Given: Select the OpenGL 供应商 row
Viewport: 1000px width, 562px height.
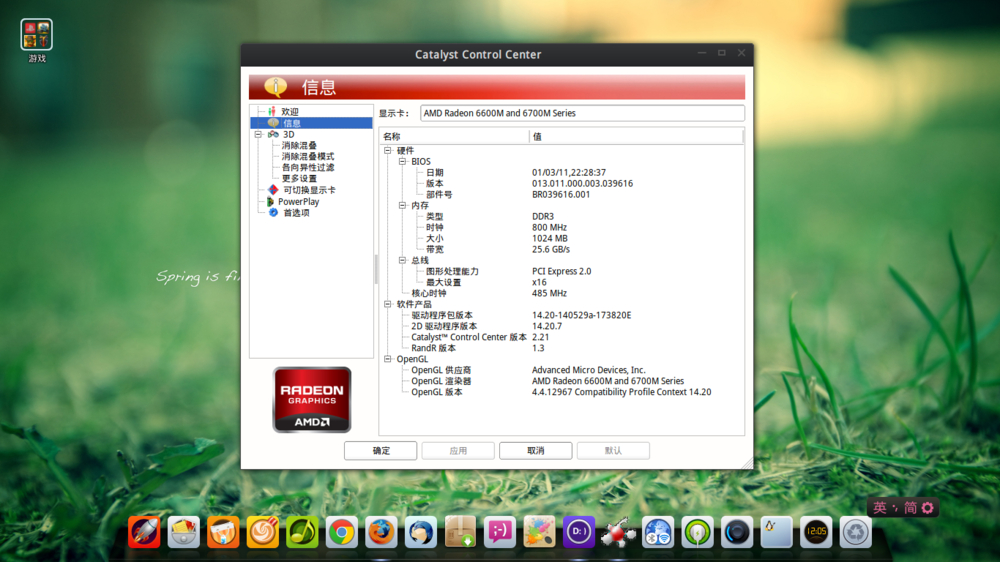Looking at the screenshot, I should [x=561, y=370].
